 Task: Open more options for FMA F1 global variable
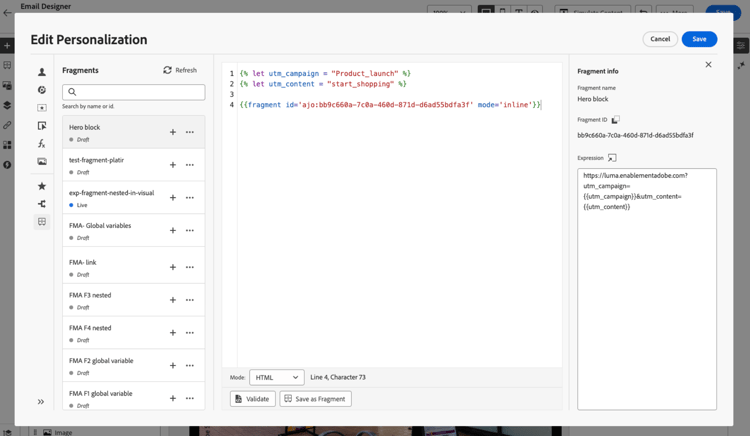coord(190,398)
